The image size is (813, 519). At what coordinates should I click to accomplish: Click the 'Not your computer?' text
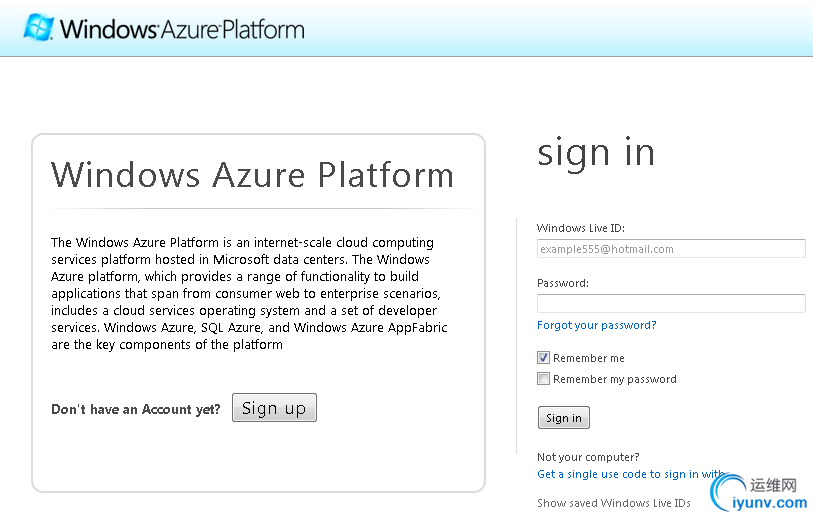(588, 457)
